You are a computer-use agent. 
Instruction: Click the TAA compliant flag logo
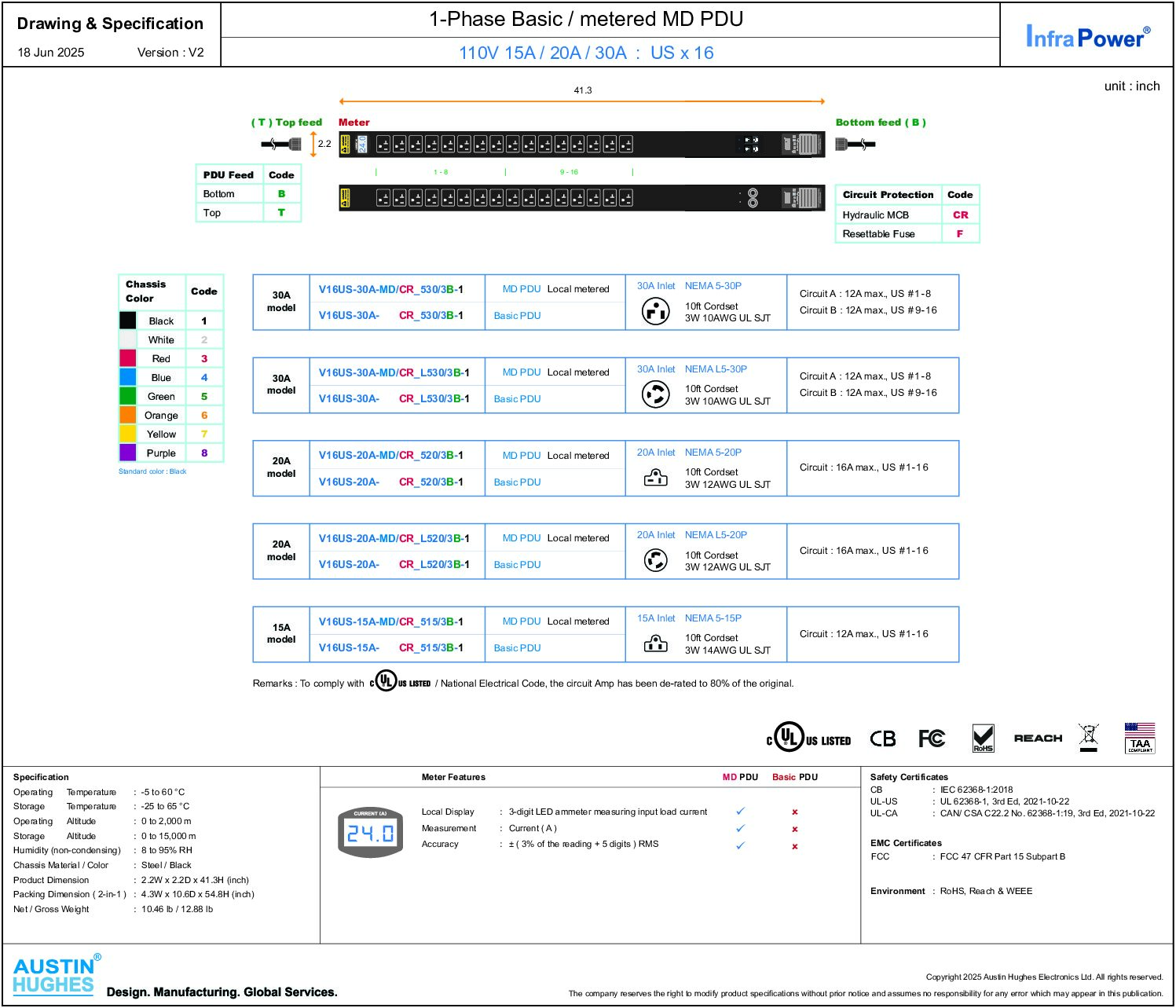[x=1140, y=738]
